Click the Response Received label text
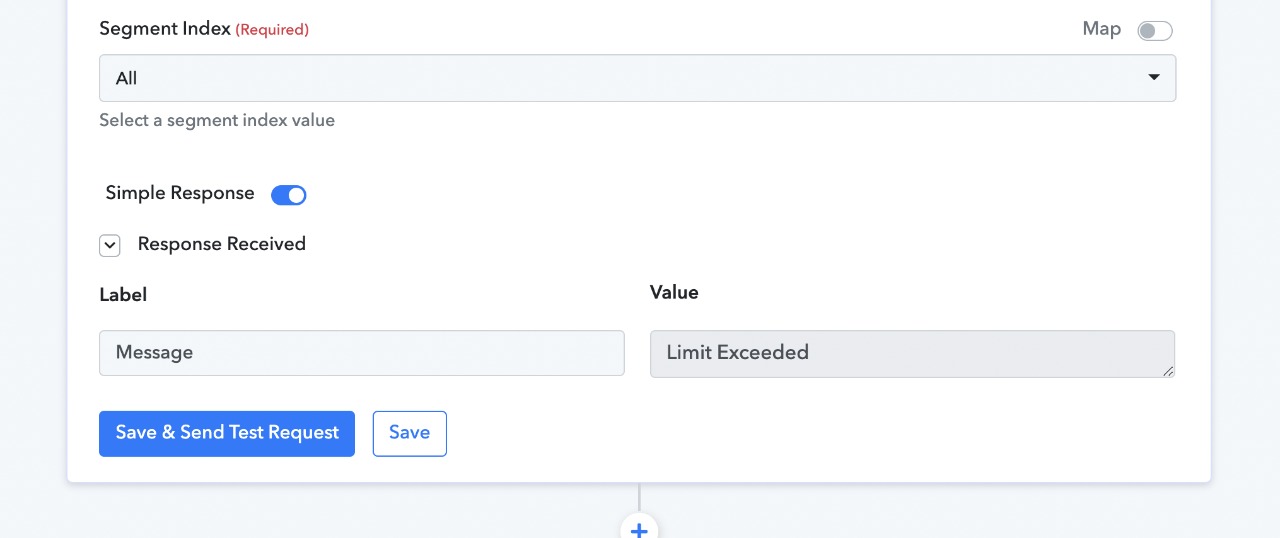Image resolution: width=1280 pixels, height=538 pixels. [222, 244]
